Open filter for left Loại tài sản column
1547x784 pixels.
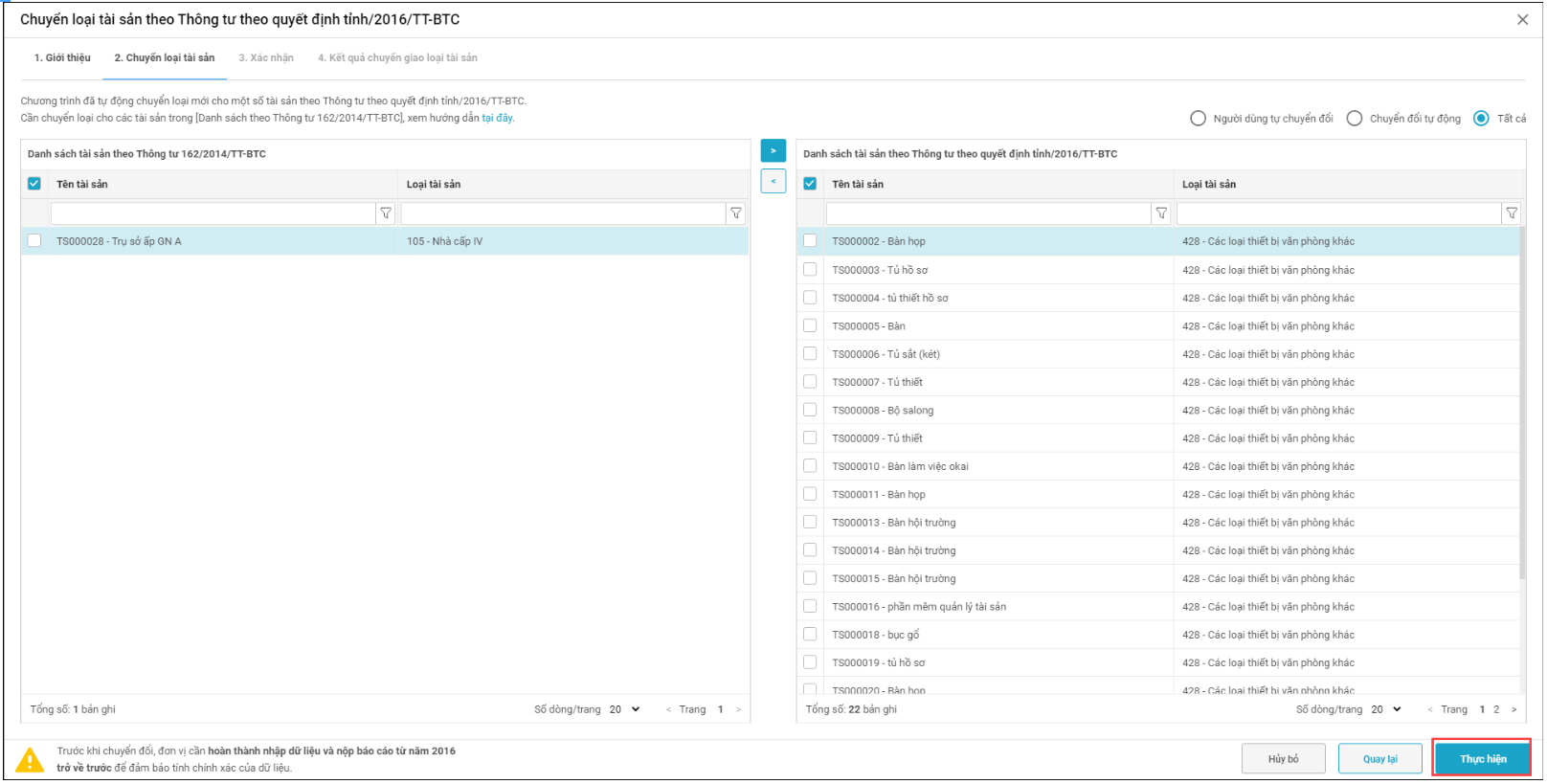click(x=736, y=213)
